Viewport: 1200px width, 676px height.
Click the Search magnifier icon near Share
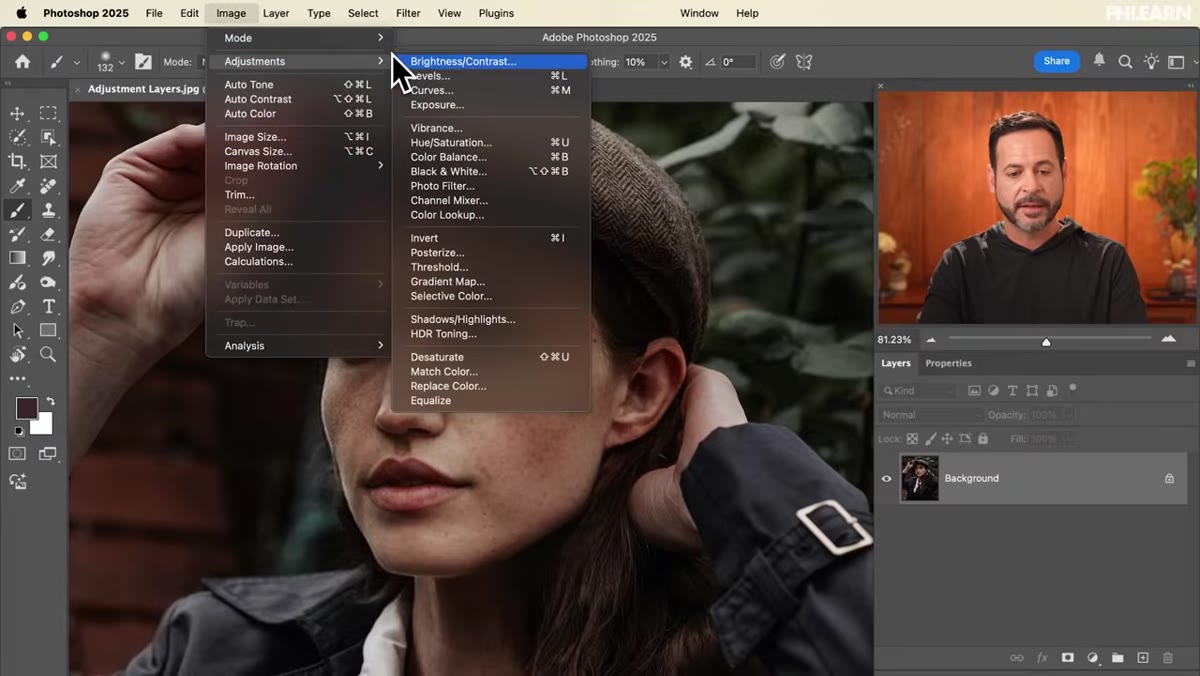1125,62
